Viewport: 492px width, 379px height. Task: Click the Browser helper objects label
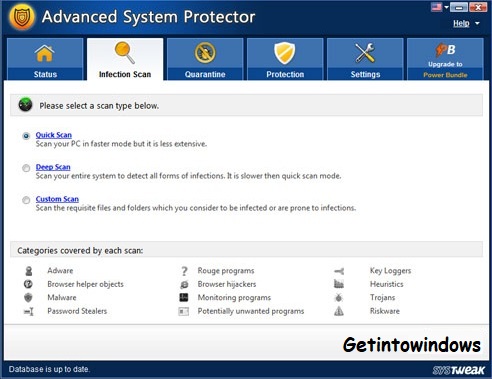pyautogui.click(x=85, y=284)
